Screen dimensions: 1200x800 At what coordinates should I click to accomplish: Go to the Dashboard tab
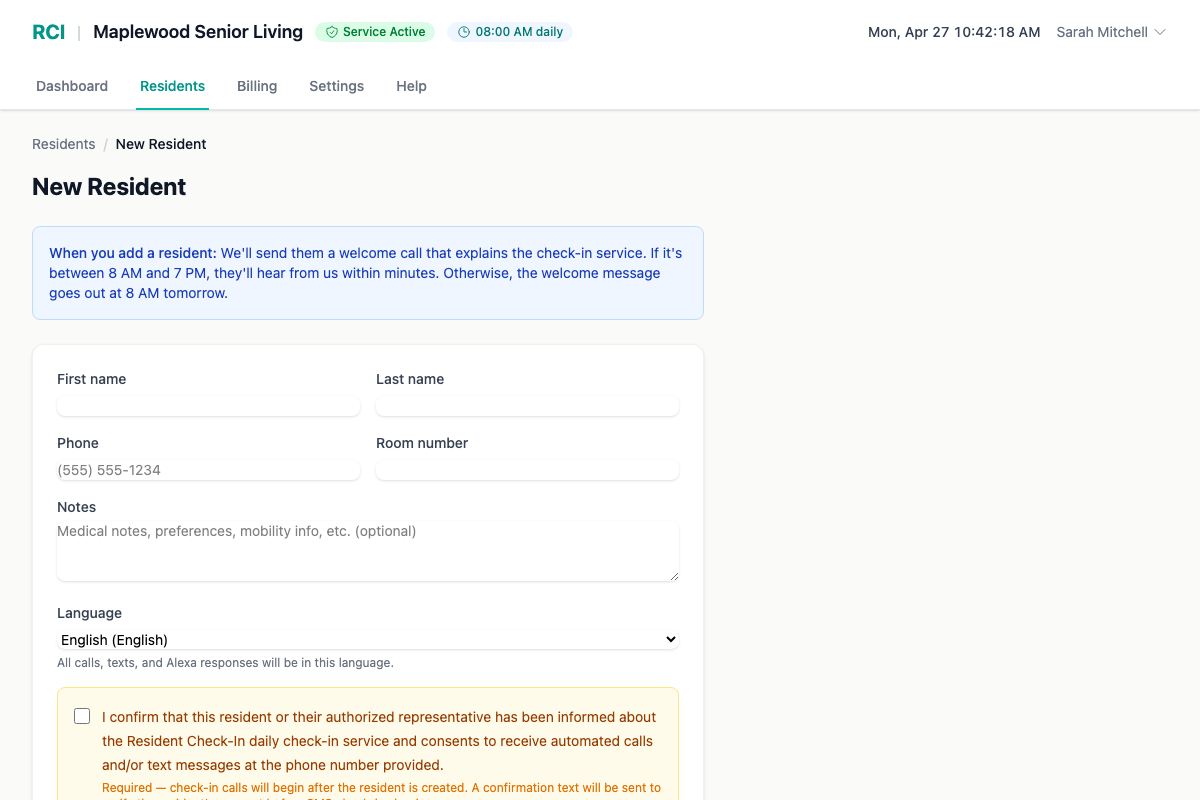coord(72,86)
